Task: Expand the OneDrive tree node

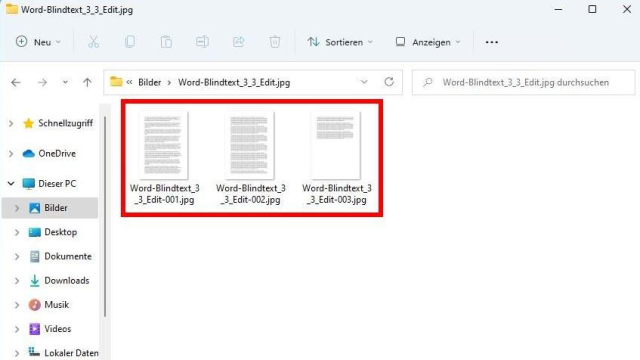Action: click(11, 154)
